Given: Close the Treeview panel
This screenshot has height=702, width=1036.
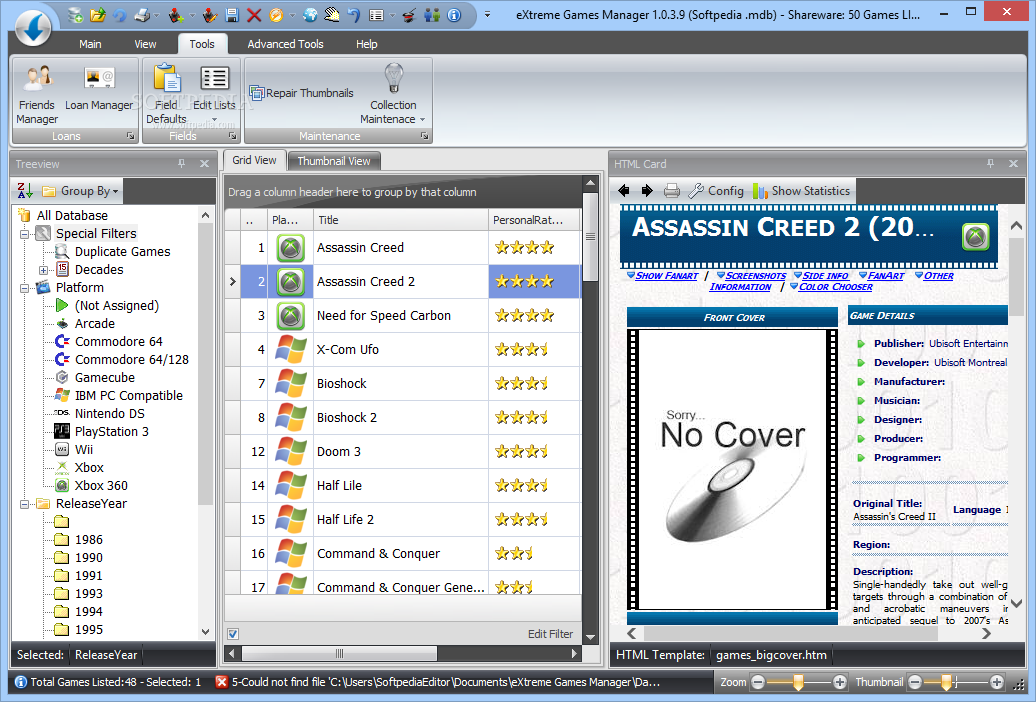Looking at the screenshot, I should tap(204, 163).
